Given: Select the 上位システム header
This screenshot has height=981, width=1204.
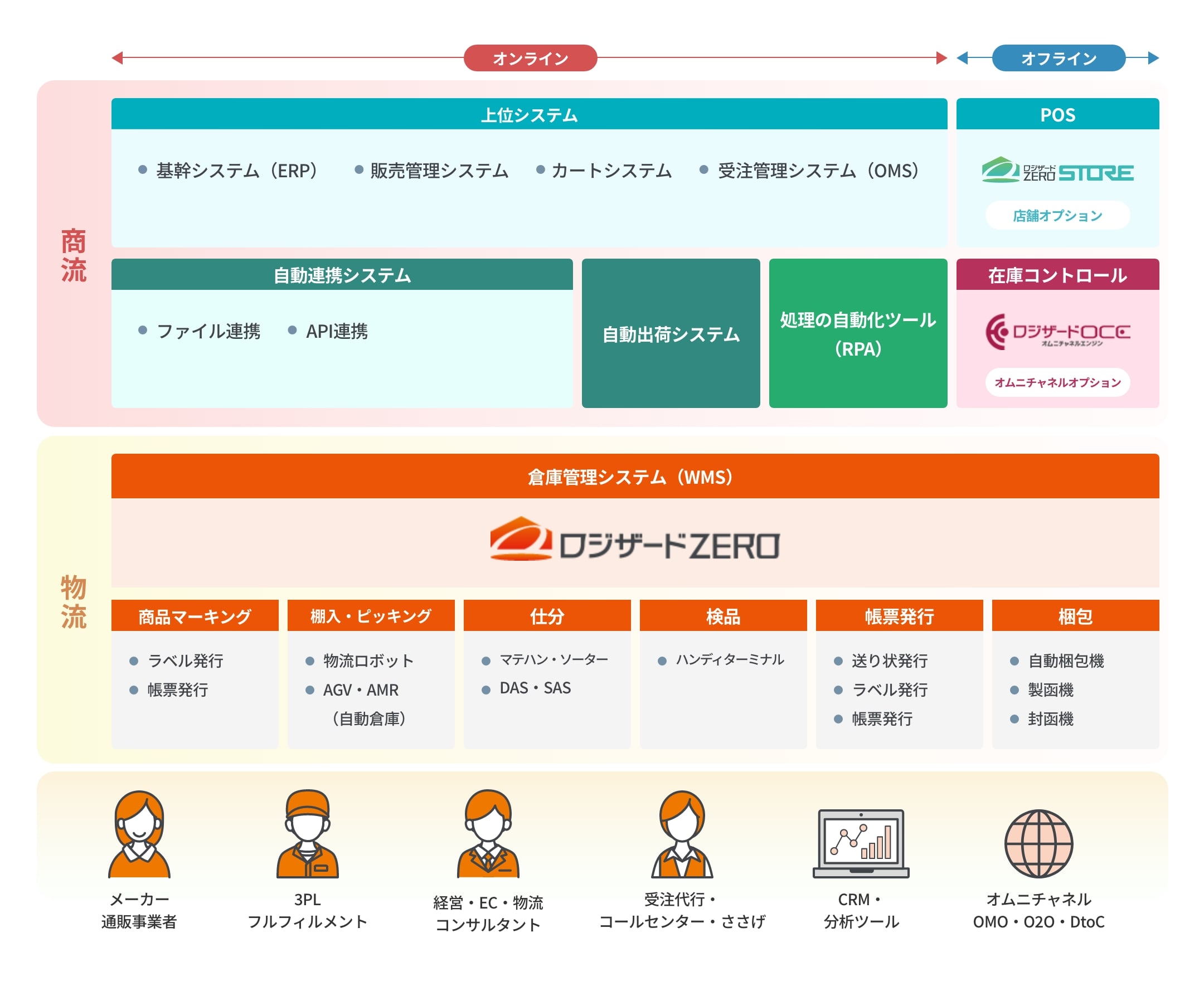Looking at the screenshot, I should click(529, 114).
